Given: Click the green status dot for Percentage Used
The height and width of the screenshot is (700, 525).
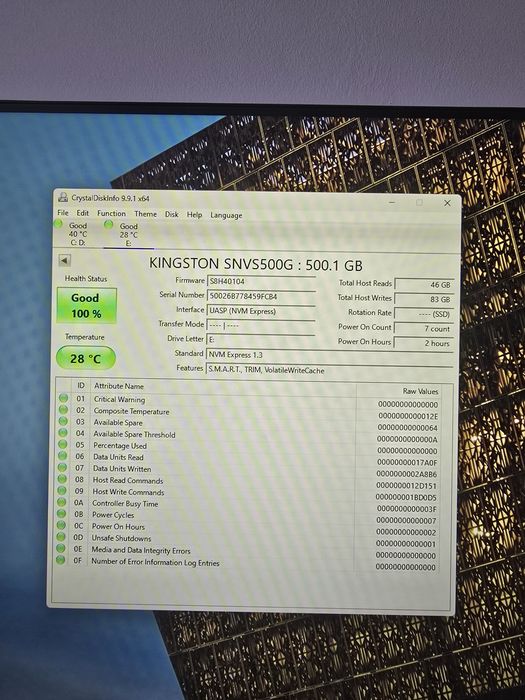Looking at the screenshot, I should point(62,444).
